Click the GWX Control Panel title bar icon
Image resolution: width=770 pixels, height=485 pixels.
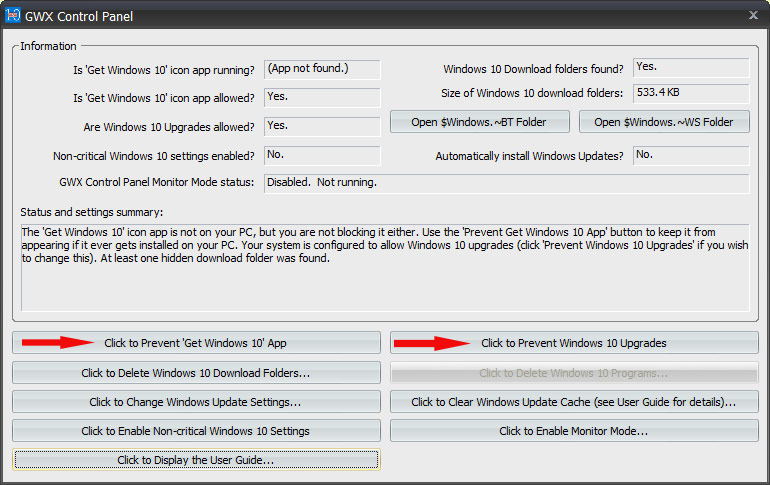pos(13,16)
